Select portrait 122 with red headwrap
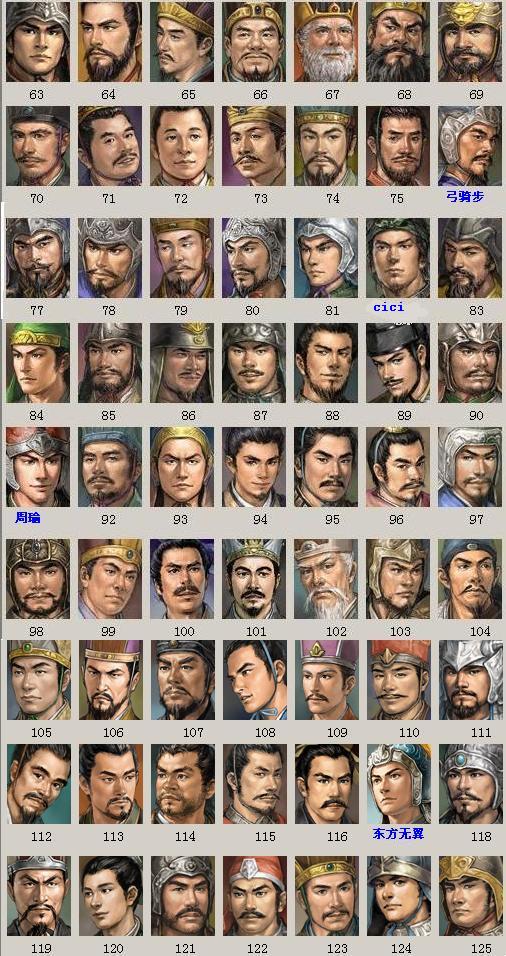This screenshot has width=506, height=956. pyautogui.click(x=255, y=896)
